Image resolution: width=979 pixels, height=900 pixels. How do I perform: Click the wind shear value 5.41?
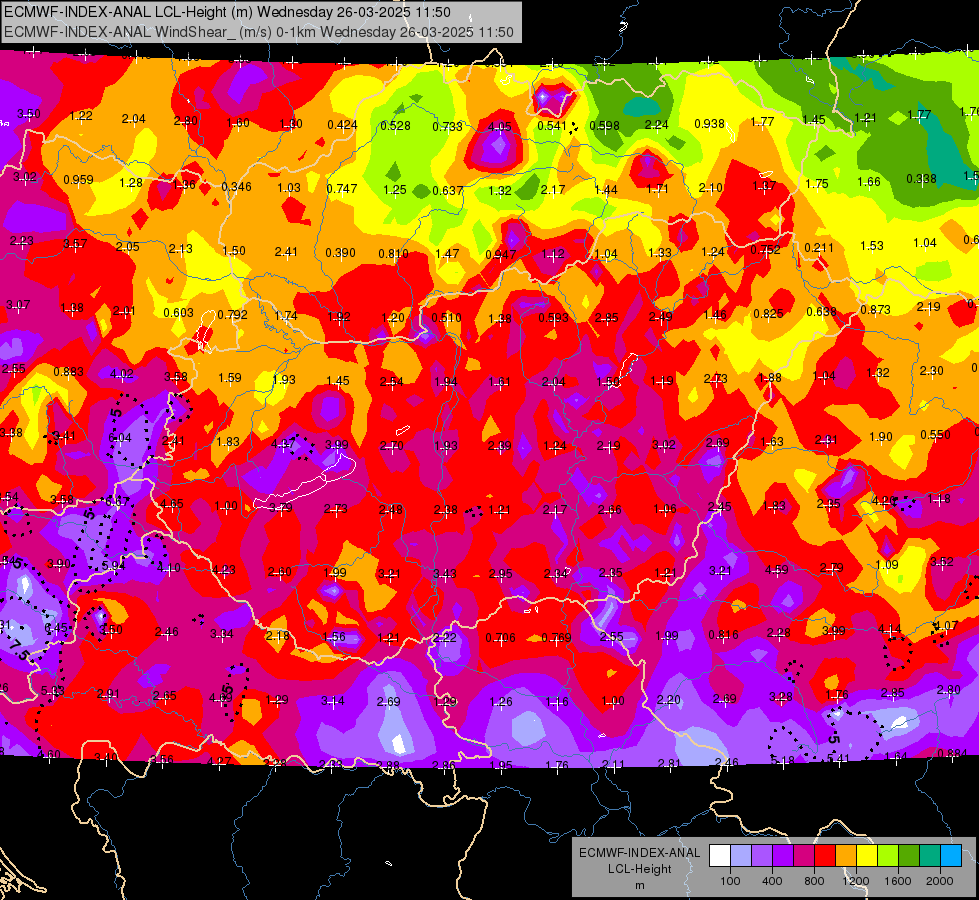[x=838, y=759]
